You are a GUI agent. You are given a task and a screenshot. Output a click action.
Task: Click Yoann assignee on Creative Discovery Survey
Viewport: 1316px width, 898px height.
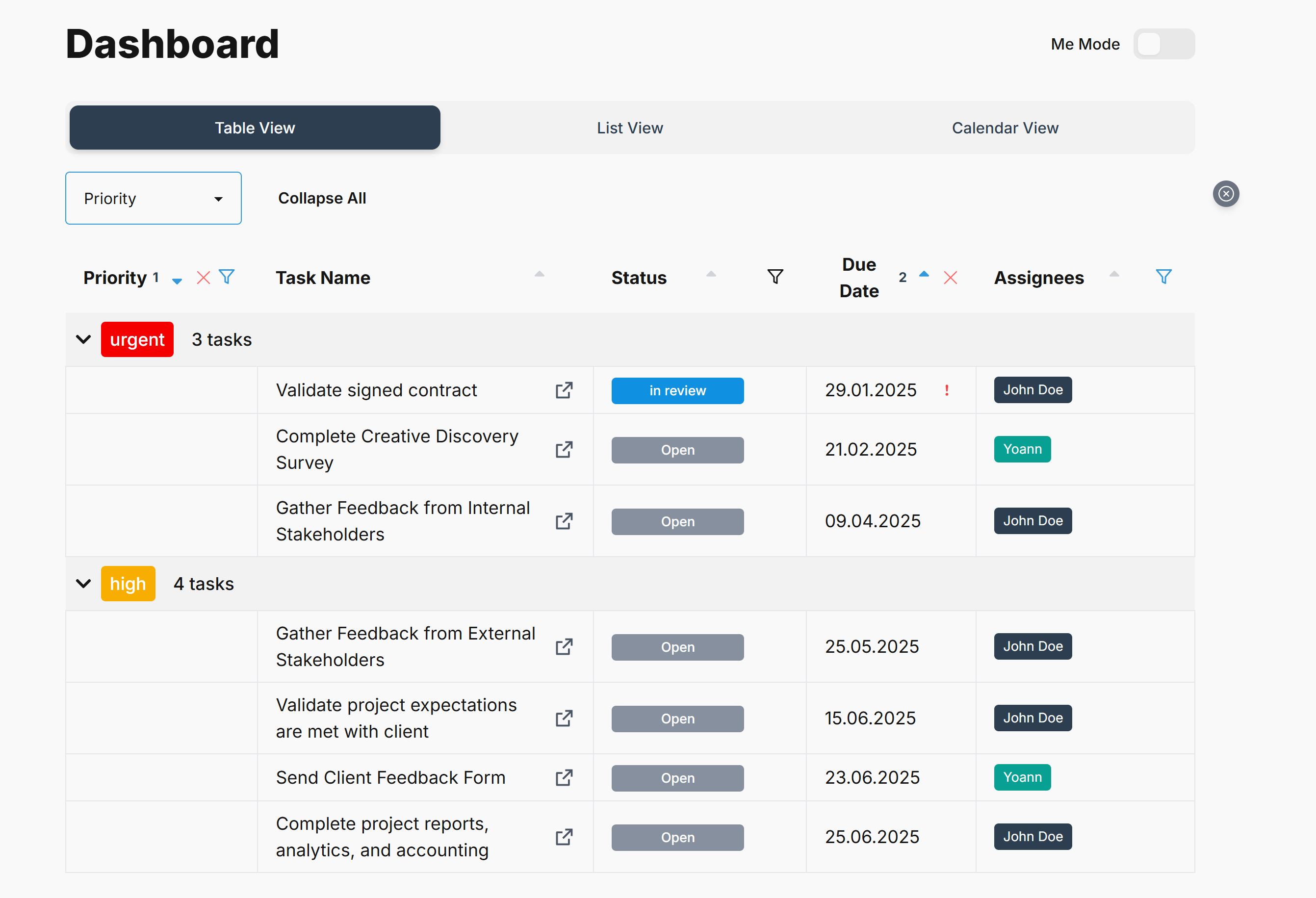pos(1022,449)
